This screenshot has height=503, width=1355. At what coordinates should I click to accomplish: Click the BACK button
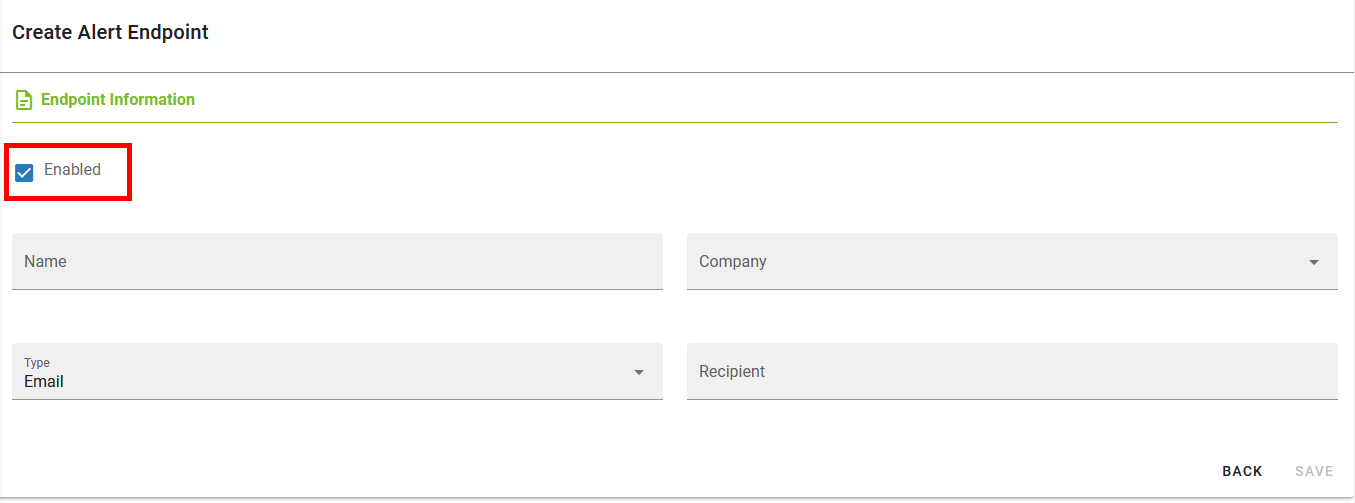pos(1242,471)
